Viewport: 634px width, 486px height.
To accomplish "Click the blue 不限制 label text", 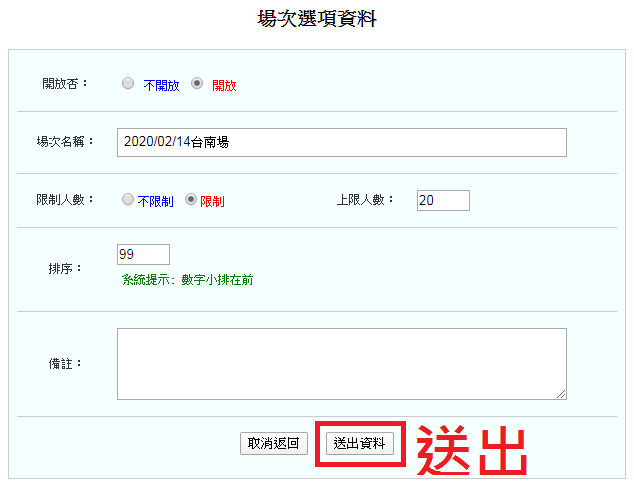I will tap(155, 201).
